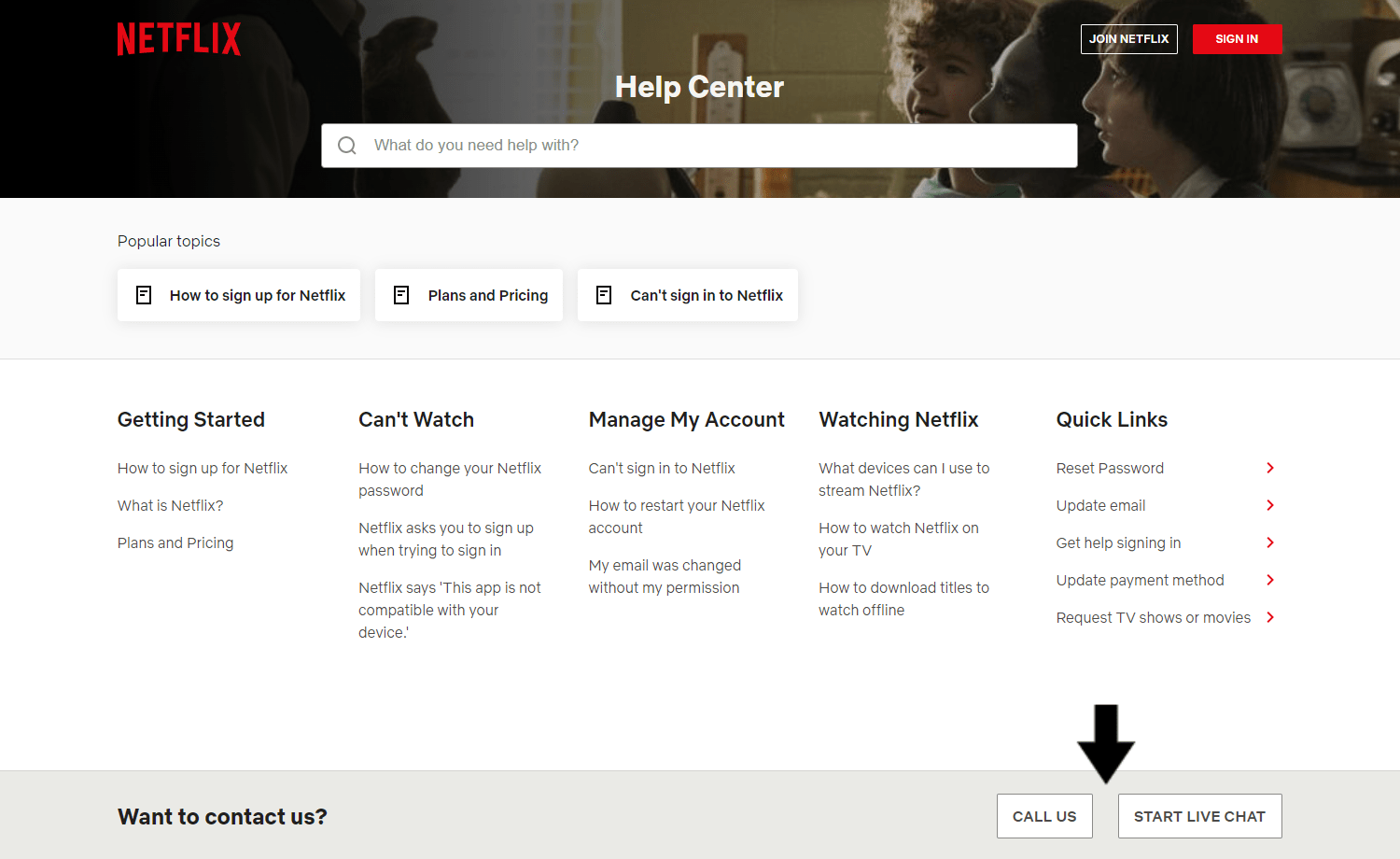Open How to change your Netflix password
The image size is (1400, 859).
pyautogui.click(x=450, y=479)
